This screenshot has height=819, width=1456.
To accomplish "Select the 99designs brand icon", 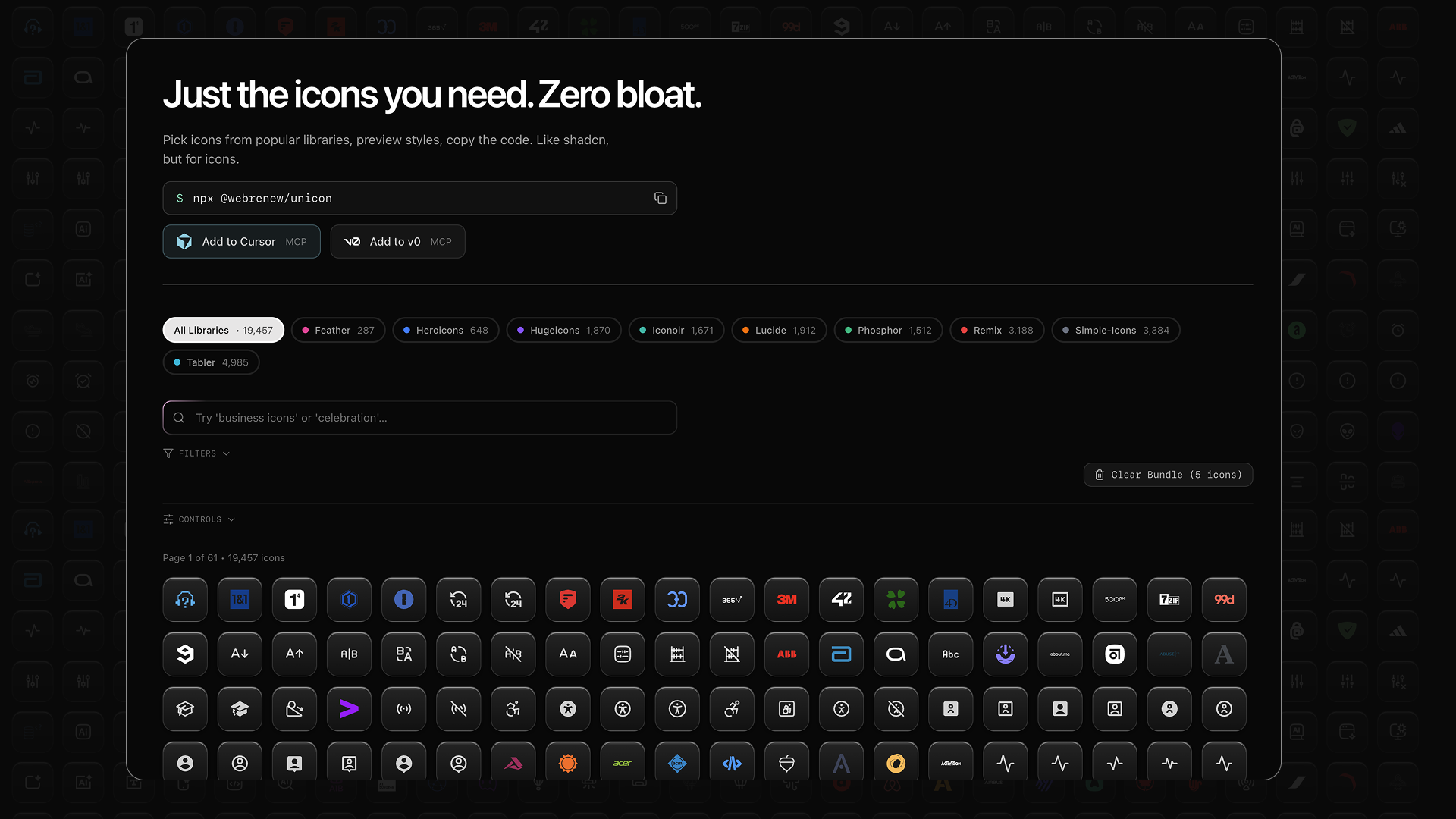I will 1223,599.
